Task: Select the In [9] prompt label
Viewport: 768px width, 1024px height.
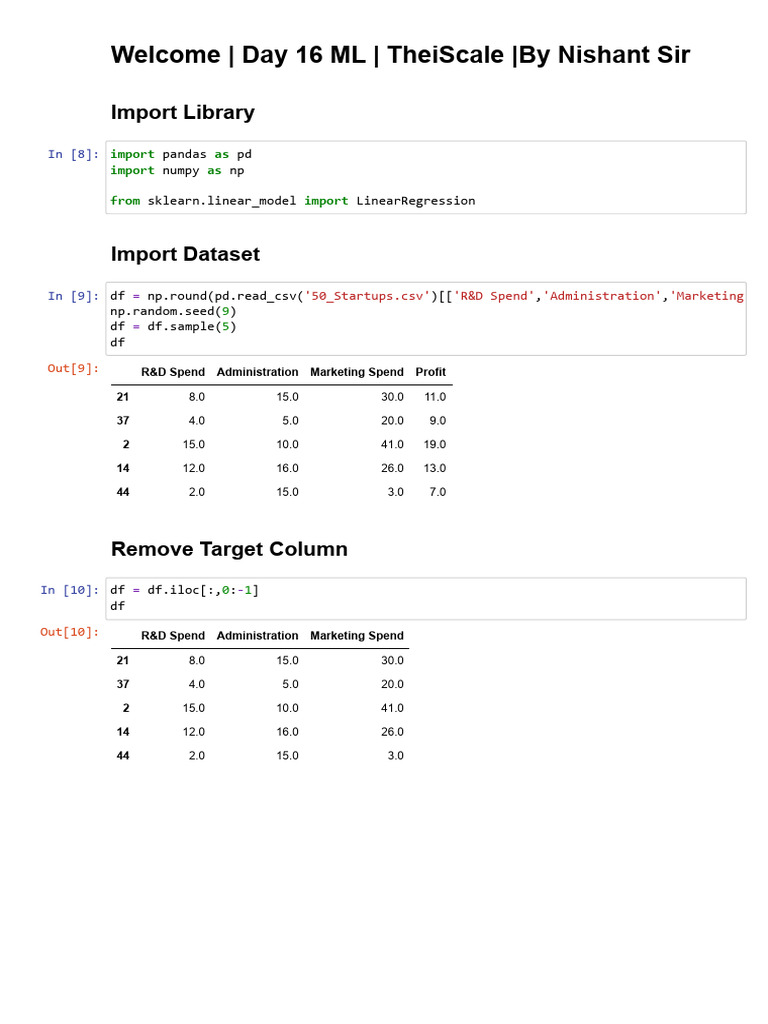Action: click(73, 296)
